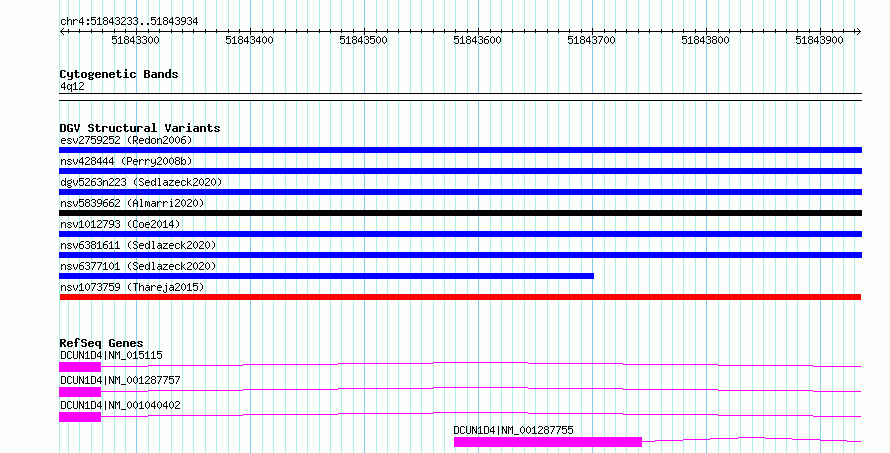This screenshot has height=453, width=890.
Task: Click the ruler position 51843700
Action: coord(591,40)
